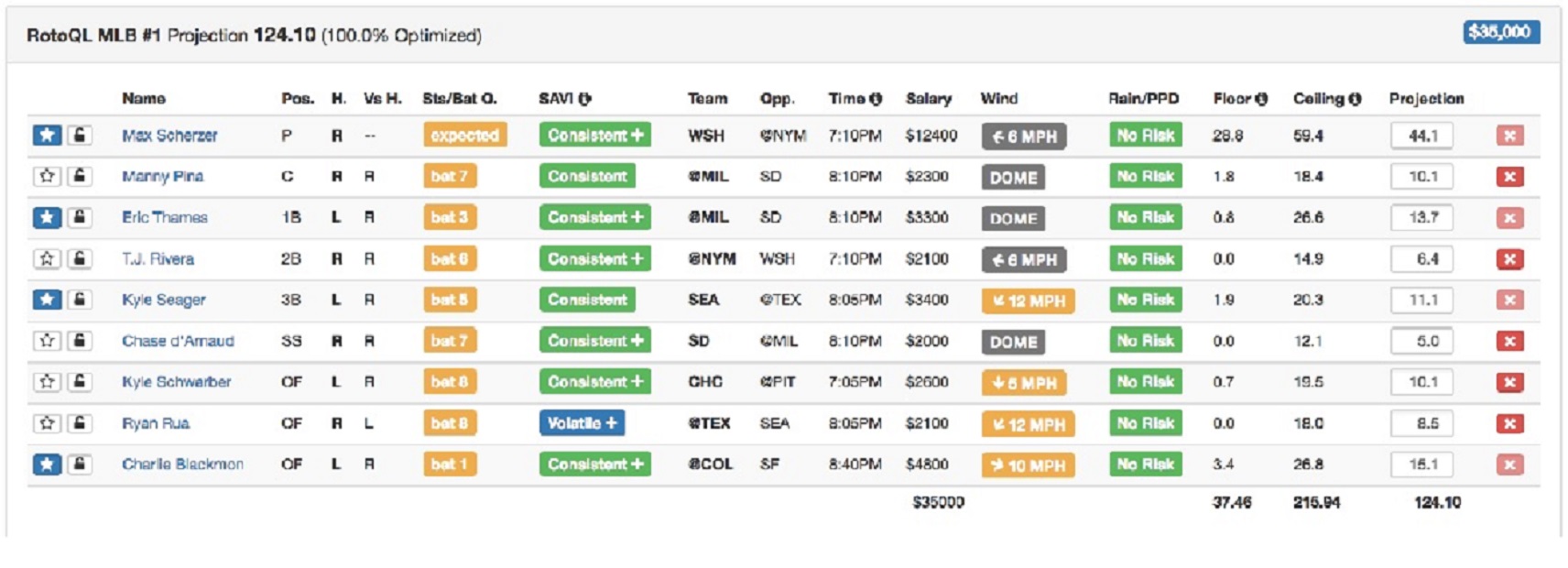
Task: Open Ryan Rua player link
Action: (156, 423)
